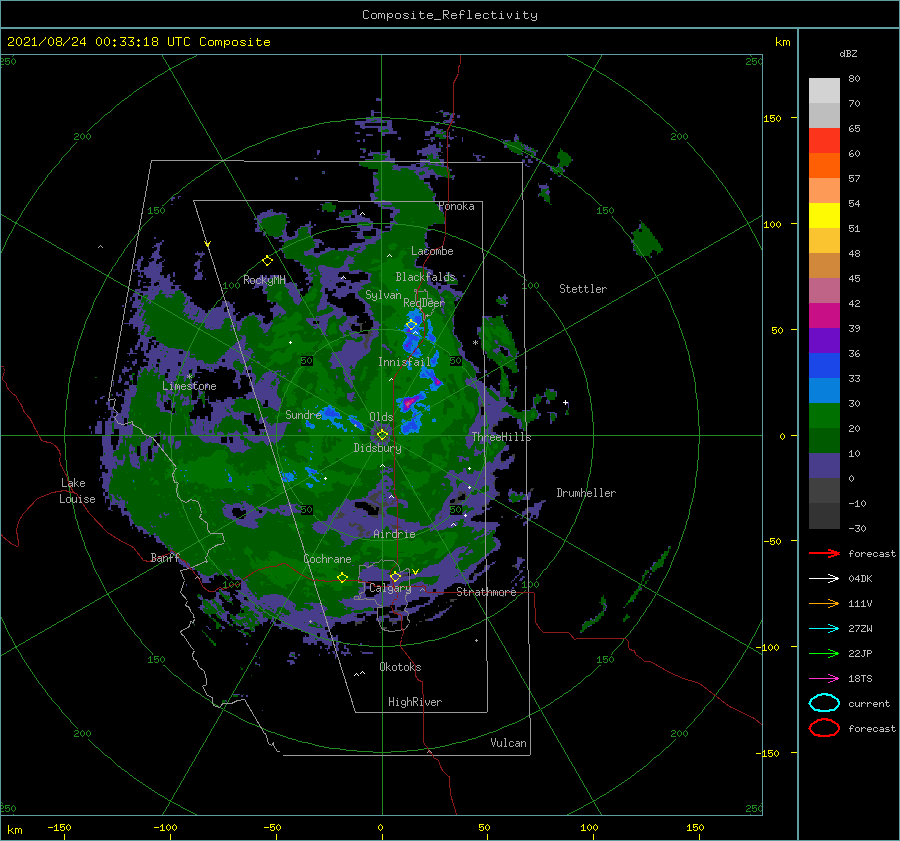Click the Innisfail city label
Image resolution: width=900 pixels, height=841 pixels.
(x=405, y=362)
